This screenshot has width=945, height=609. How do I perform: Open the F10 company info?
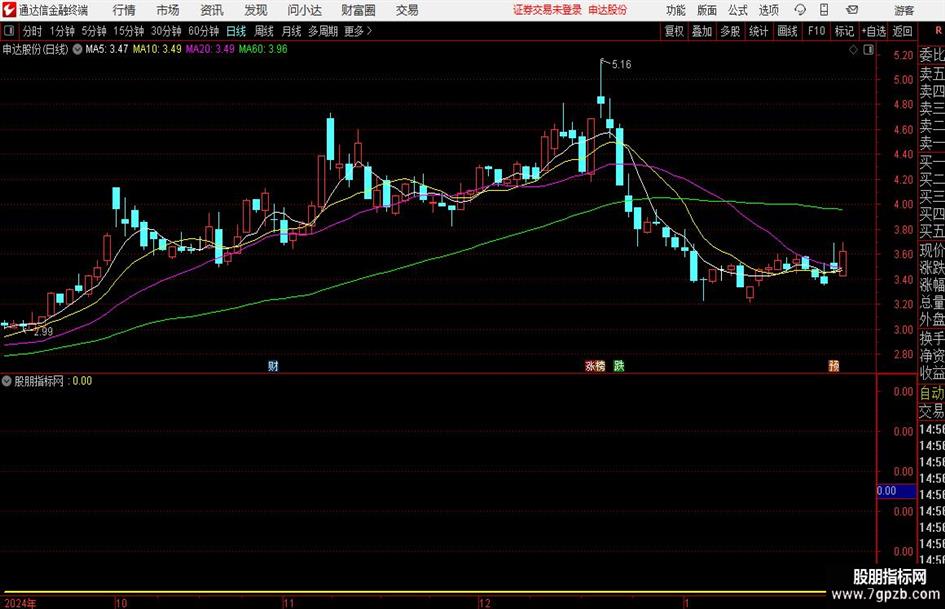[817, 31]
